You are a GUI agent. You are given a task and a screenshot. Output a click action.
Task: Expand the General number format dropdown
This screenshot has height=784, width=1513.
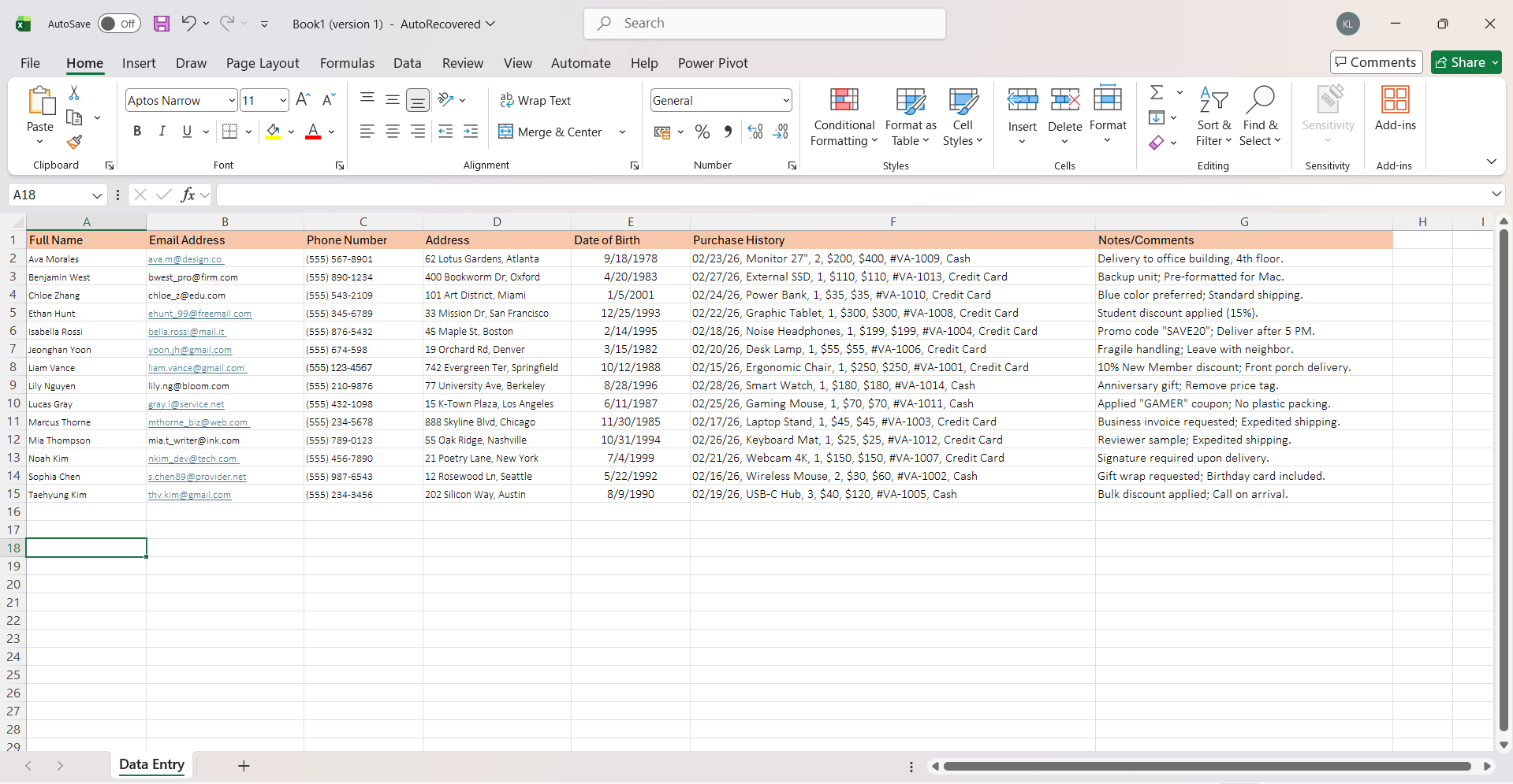pos(786,100)
